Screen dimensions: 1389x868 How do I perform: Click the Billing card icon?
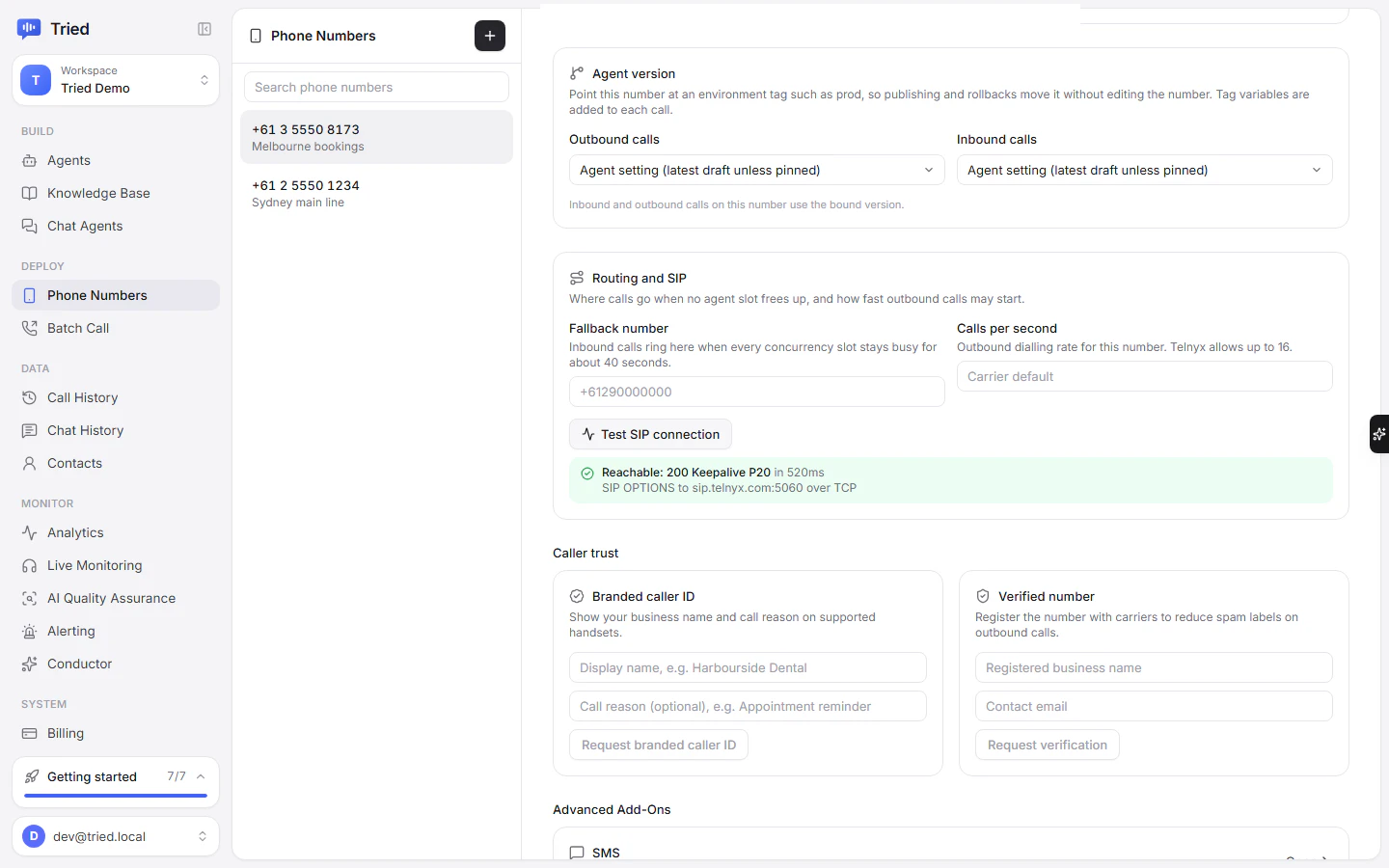[30, 733]
